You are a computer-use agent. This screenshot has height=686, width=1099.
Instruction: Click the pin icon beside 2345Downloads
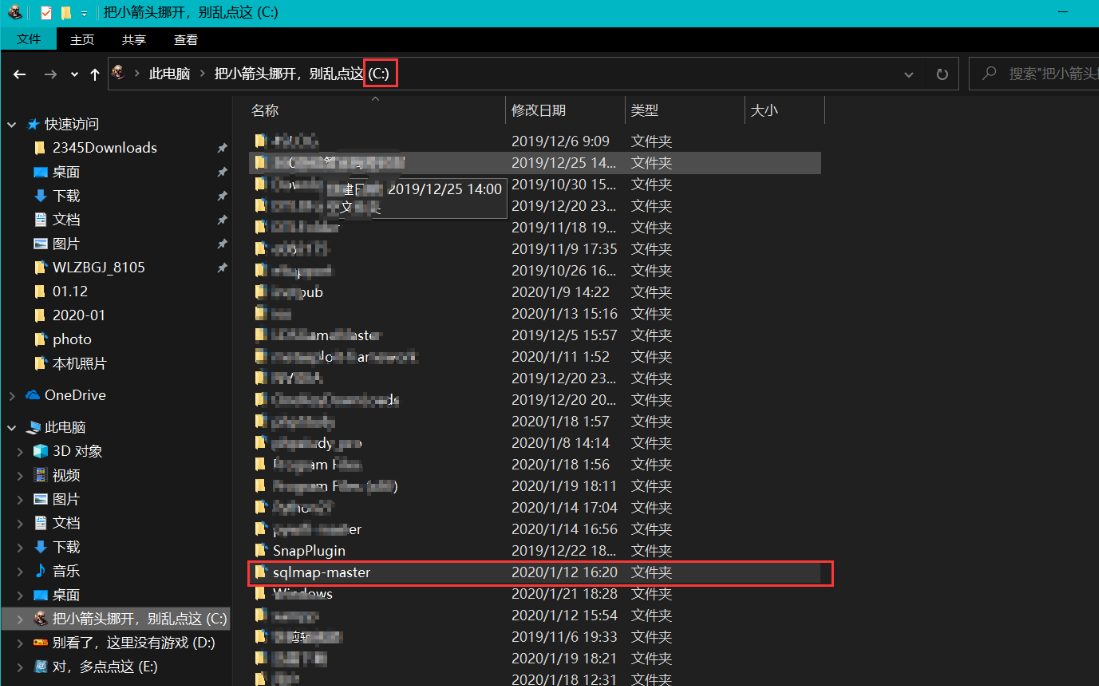[222, 148]
